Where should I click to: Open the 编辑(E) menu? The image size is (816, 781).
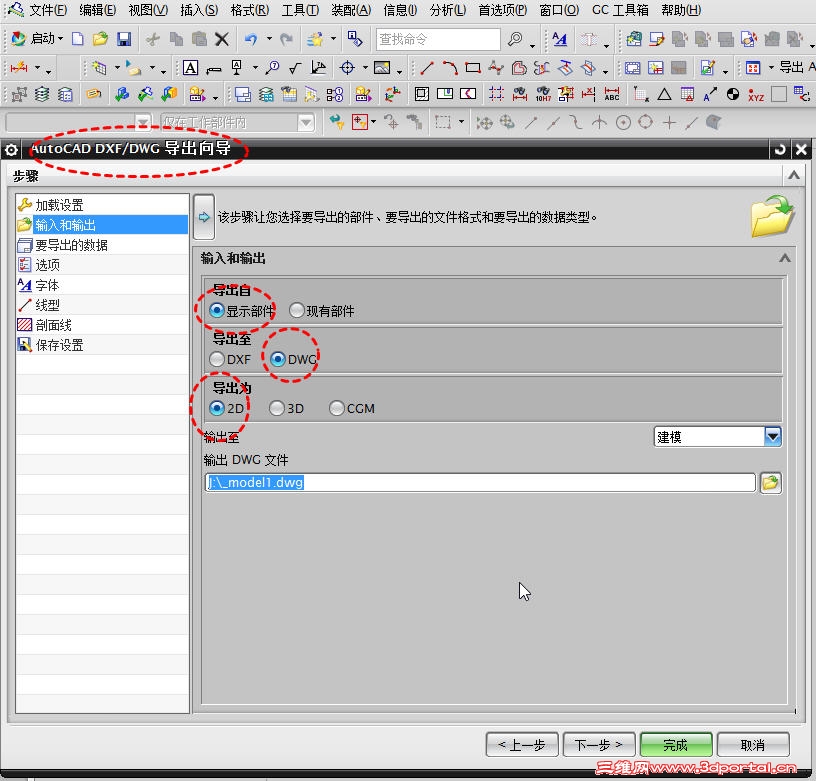[x=97, y=10]
